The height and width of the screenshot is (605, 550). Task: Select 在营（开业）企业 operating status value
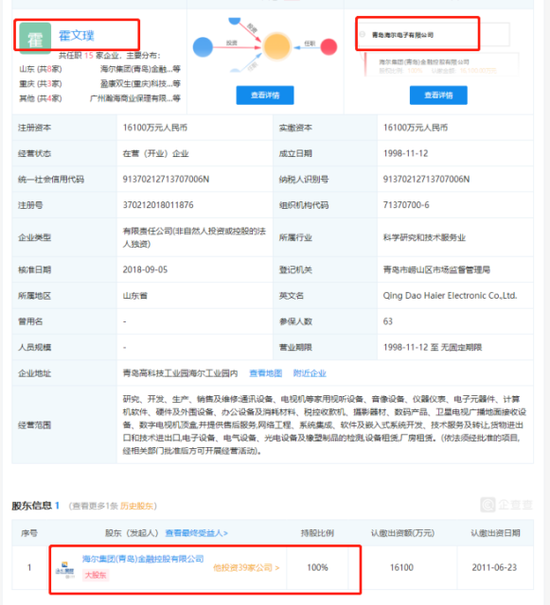pyautogui.click(x=156, y=153)
